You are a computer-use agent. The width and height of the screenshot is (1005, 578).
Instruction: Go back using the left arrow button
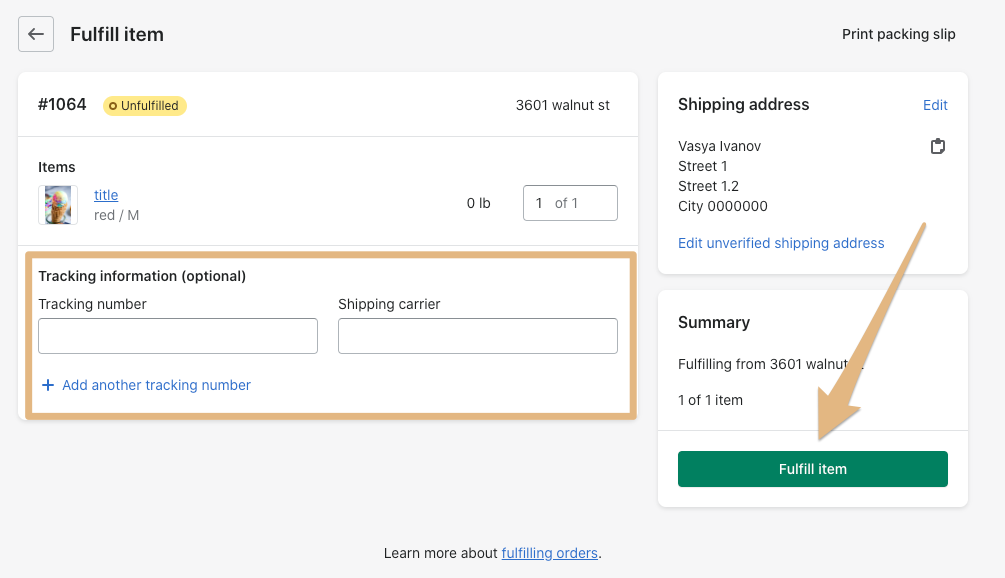tap(36, 34)
